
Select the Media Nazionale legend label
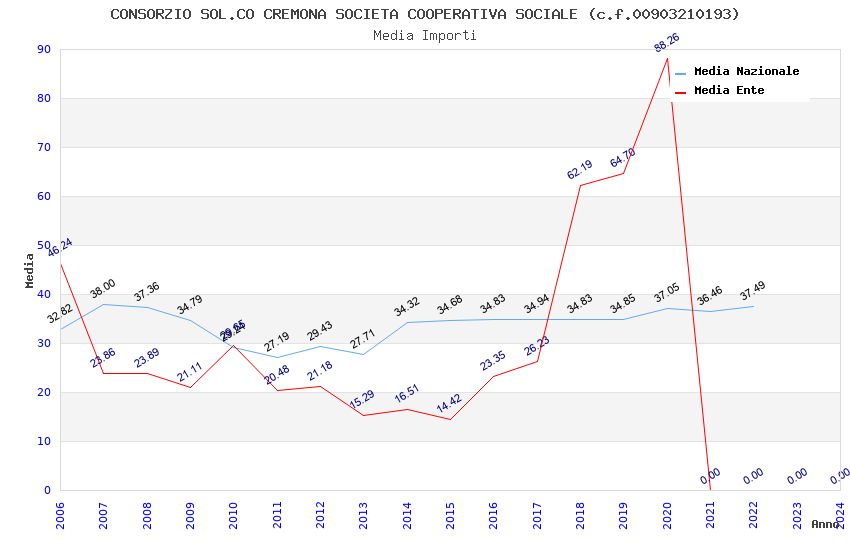click(746, 71)
